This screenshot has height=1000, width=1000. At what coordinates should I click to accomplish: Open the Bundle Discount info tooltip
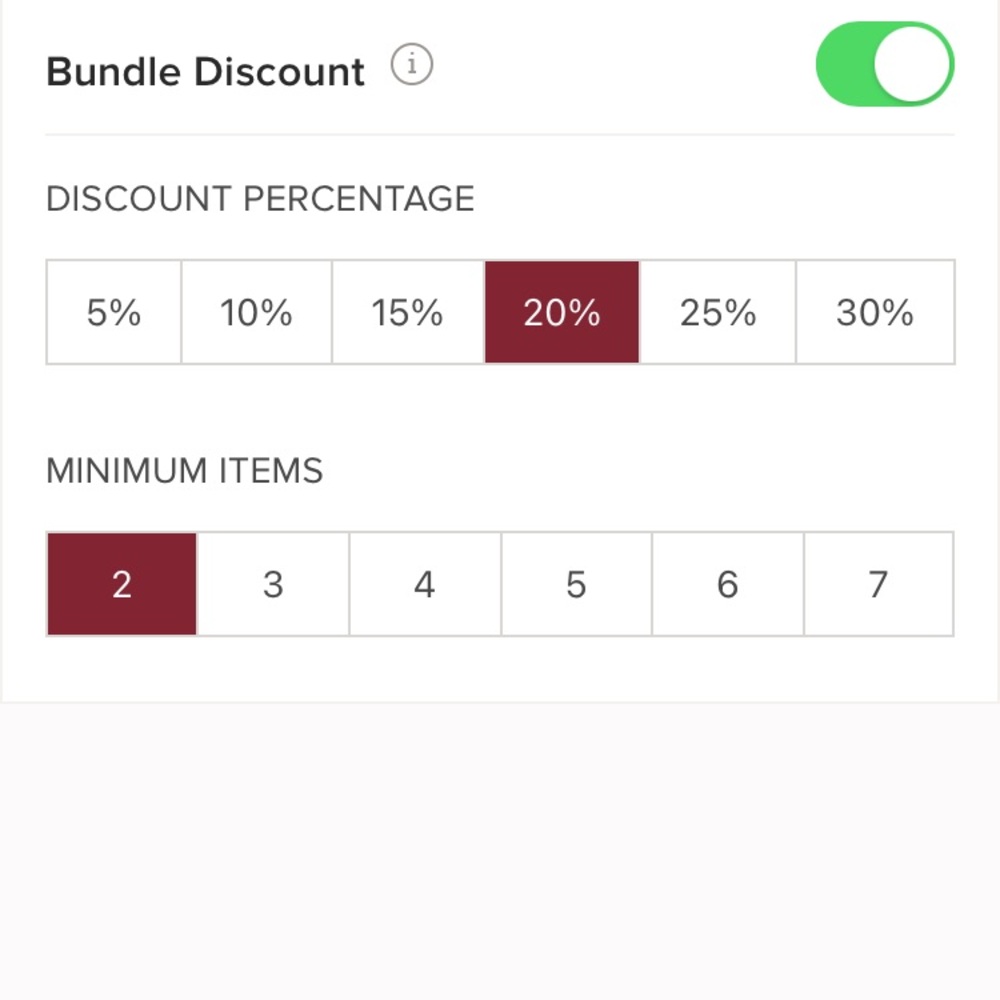coord(412,65)
